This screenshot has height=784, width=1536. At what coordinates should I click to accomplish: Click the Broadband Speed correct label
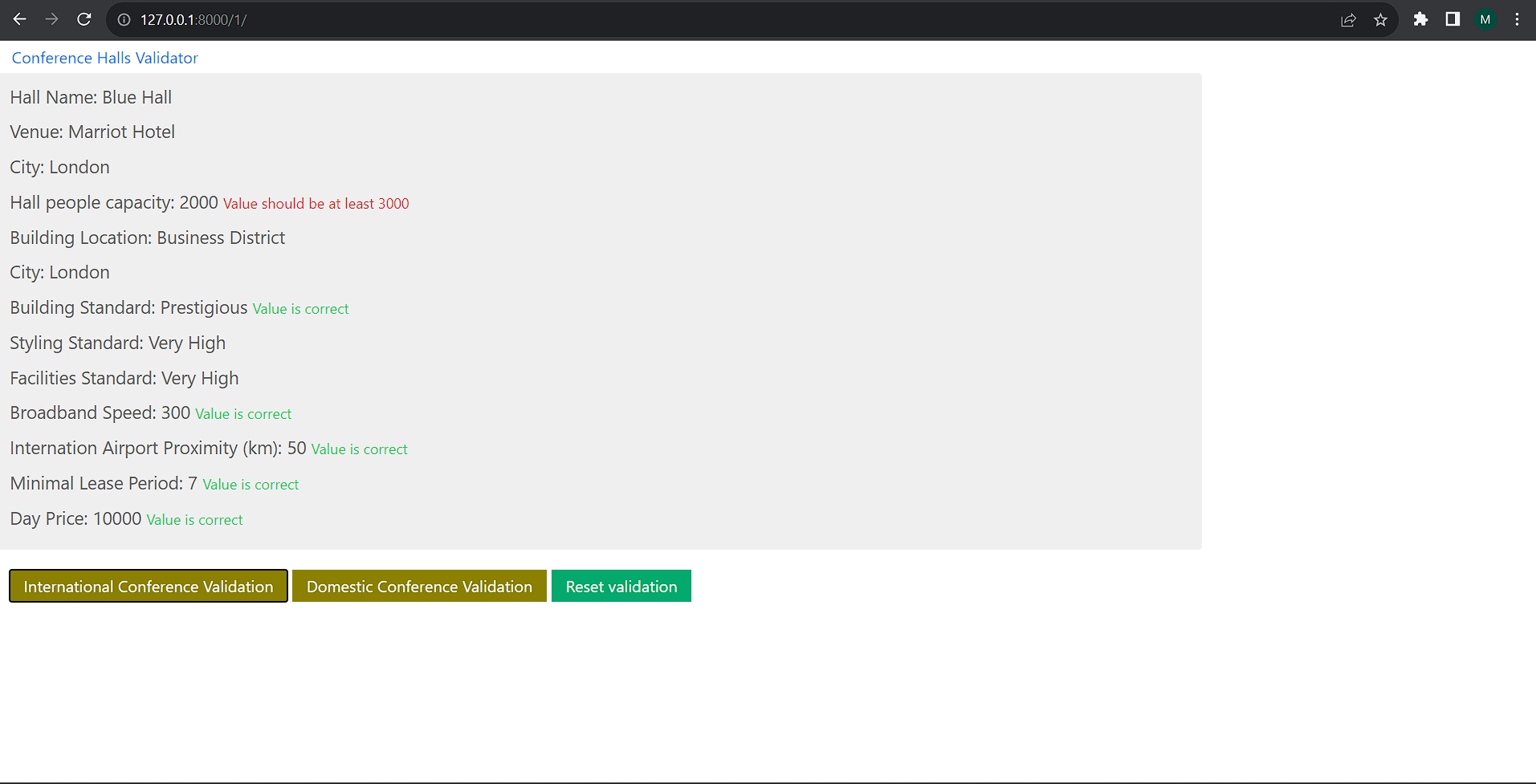click(242, 413)
